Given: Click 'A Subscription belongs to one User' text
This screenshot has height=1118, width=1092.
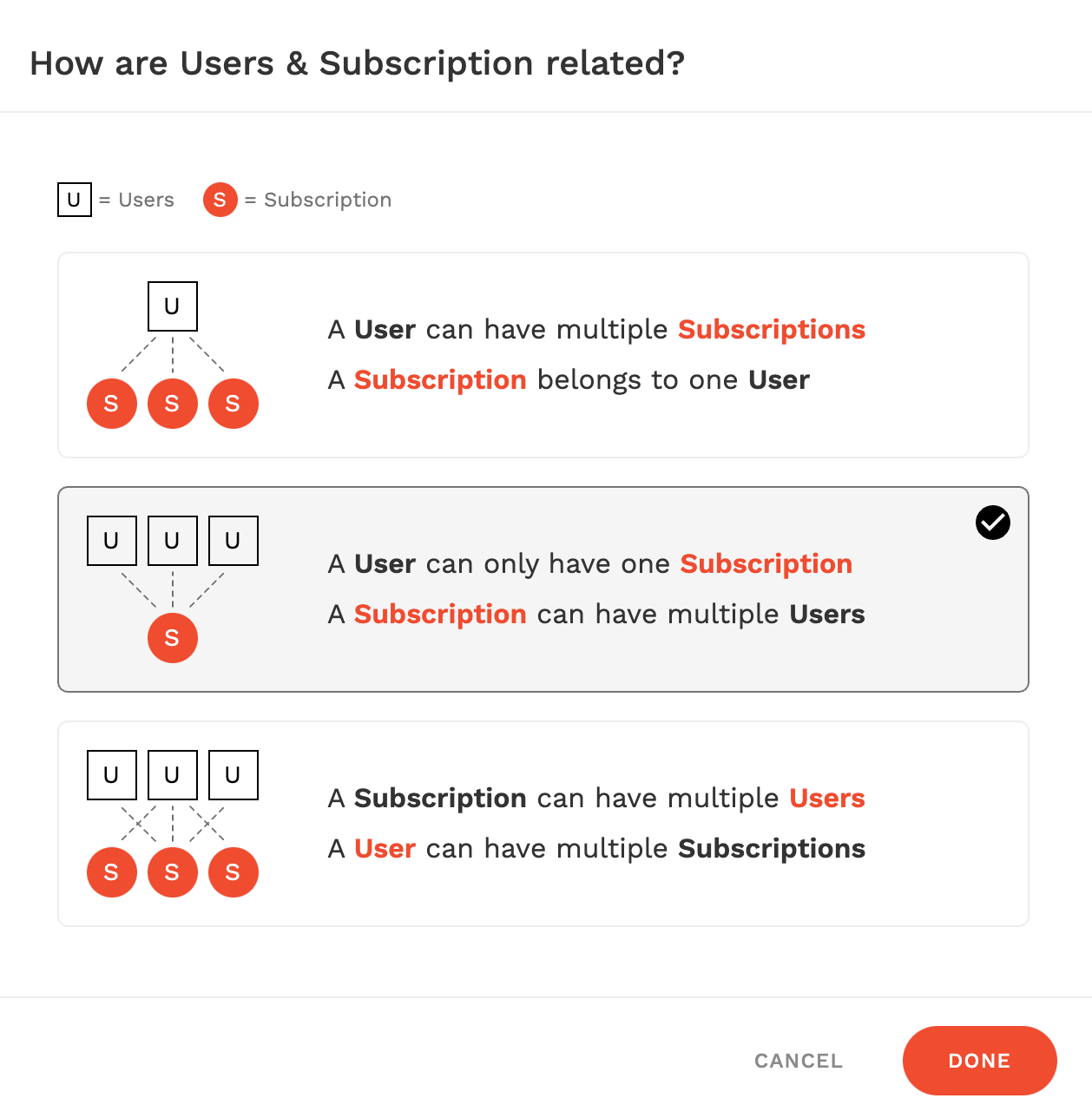Looking at the screenshot, I should point(569,380).
